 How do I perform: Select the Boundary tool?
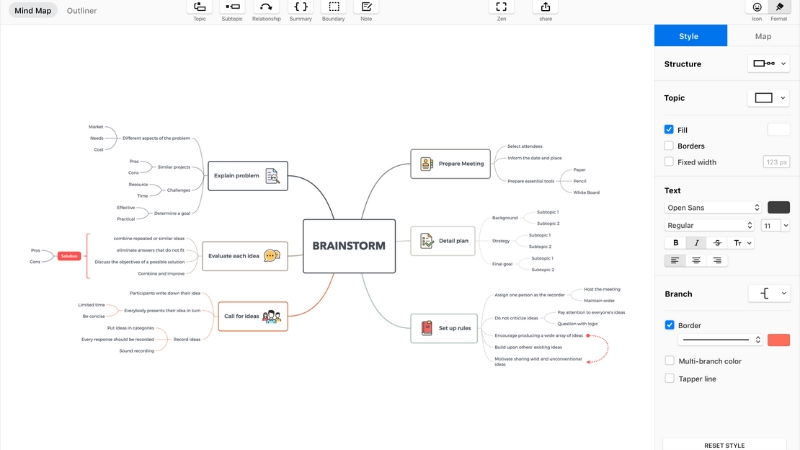click(334, 8)
